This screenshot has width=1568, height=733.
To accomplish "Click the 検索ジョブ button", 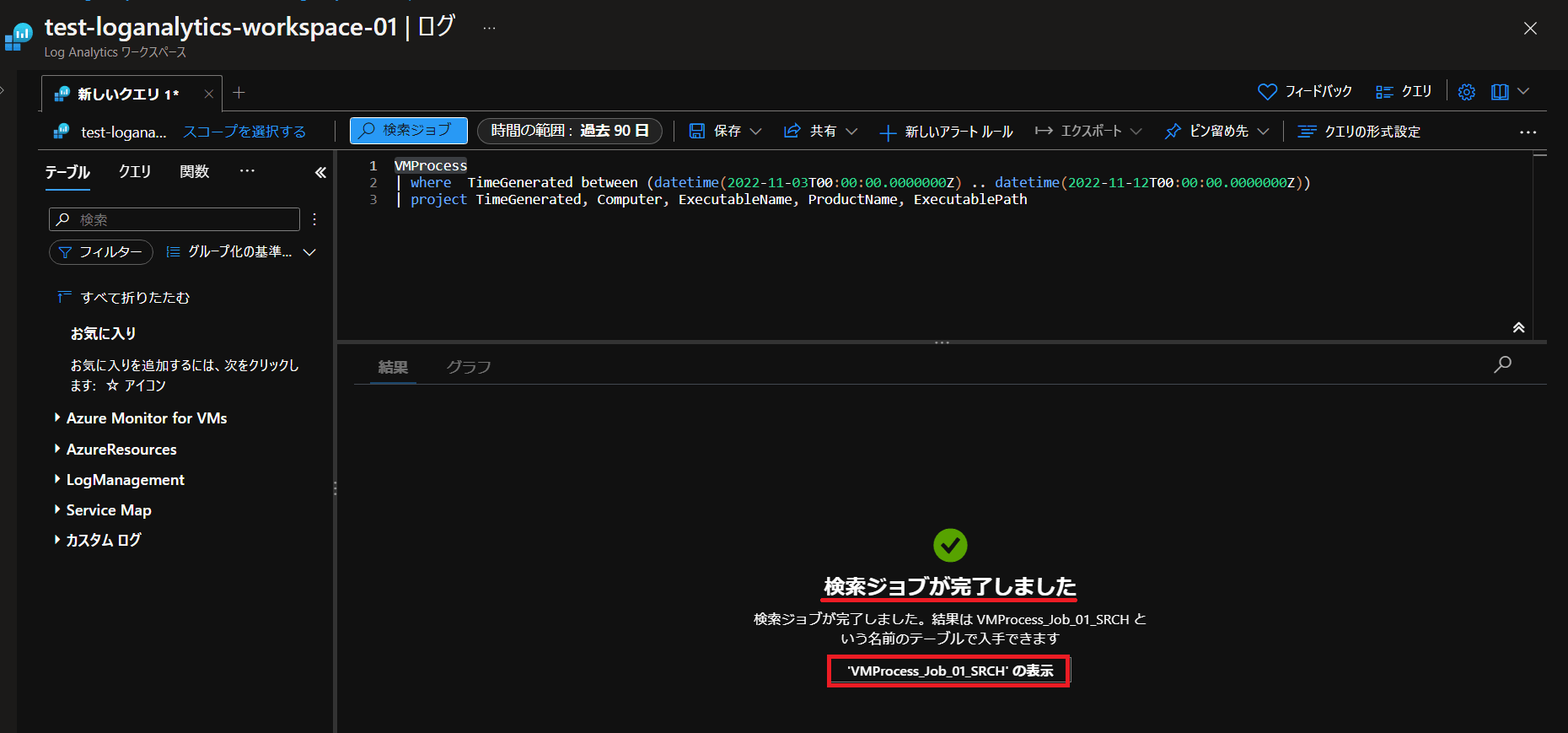I will 409,131.
